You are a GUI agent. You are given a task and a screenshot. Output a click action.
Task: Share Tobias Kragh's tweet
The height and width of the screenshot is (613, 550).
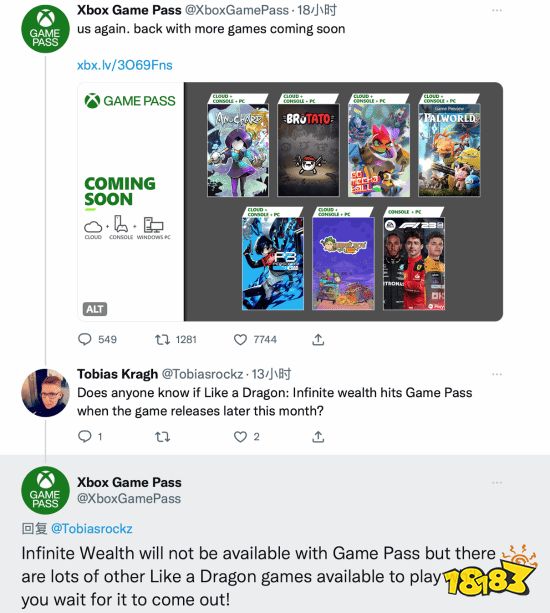tap(318, 436)
